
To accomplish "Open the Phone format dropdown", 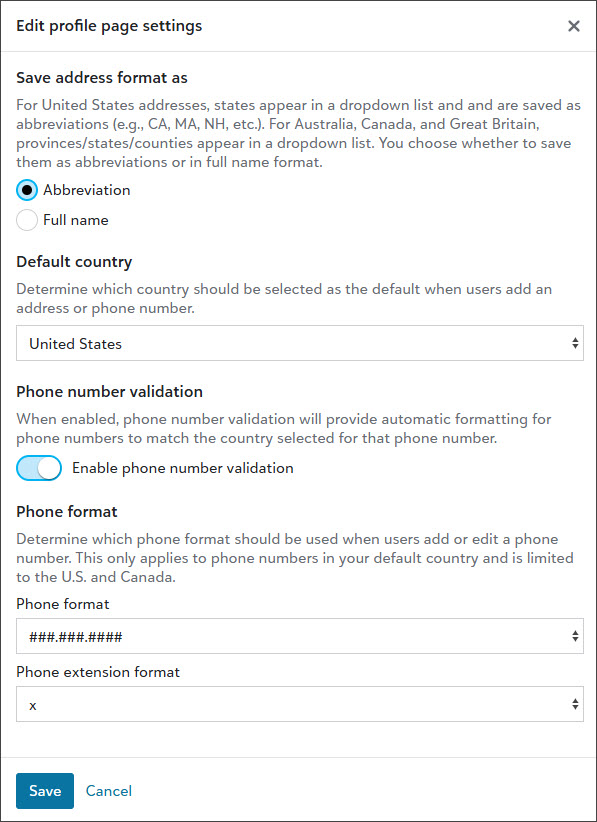I will (300, 636).
